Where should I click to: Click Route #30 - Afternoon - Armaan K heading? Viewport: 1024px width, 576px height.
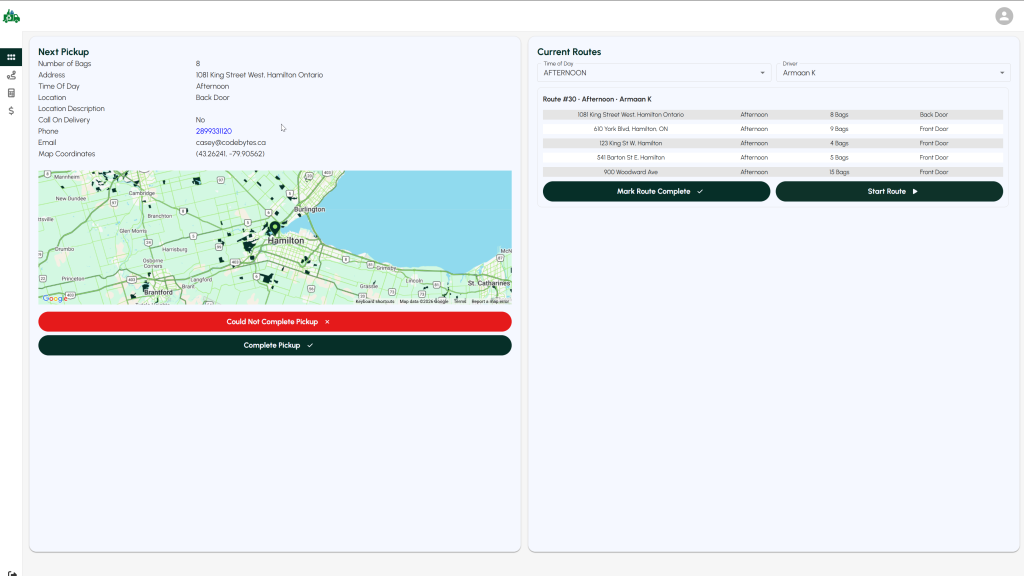[x=597, y=99]
